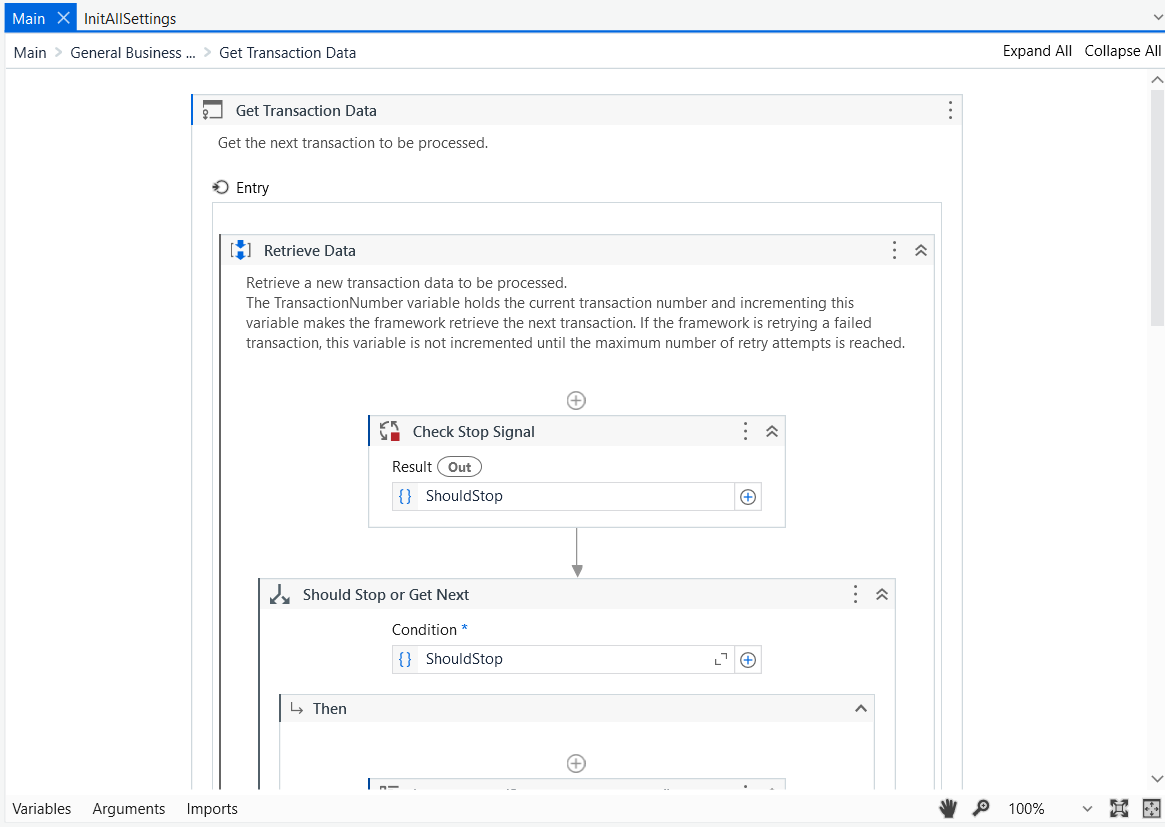The width and height of the screenshot is (1165, 827).
Task: Activate the pan hand tool
Action: pyautogui.click(x=948, y=808)
